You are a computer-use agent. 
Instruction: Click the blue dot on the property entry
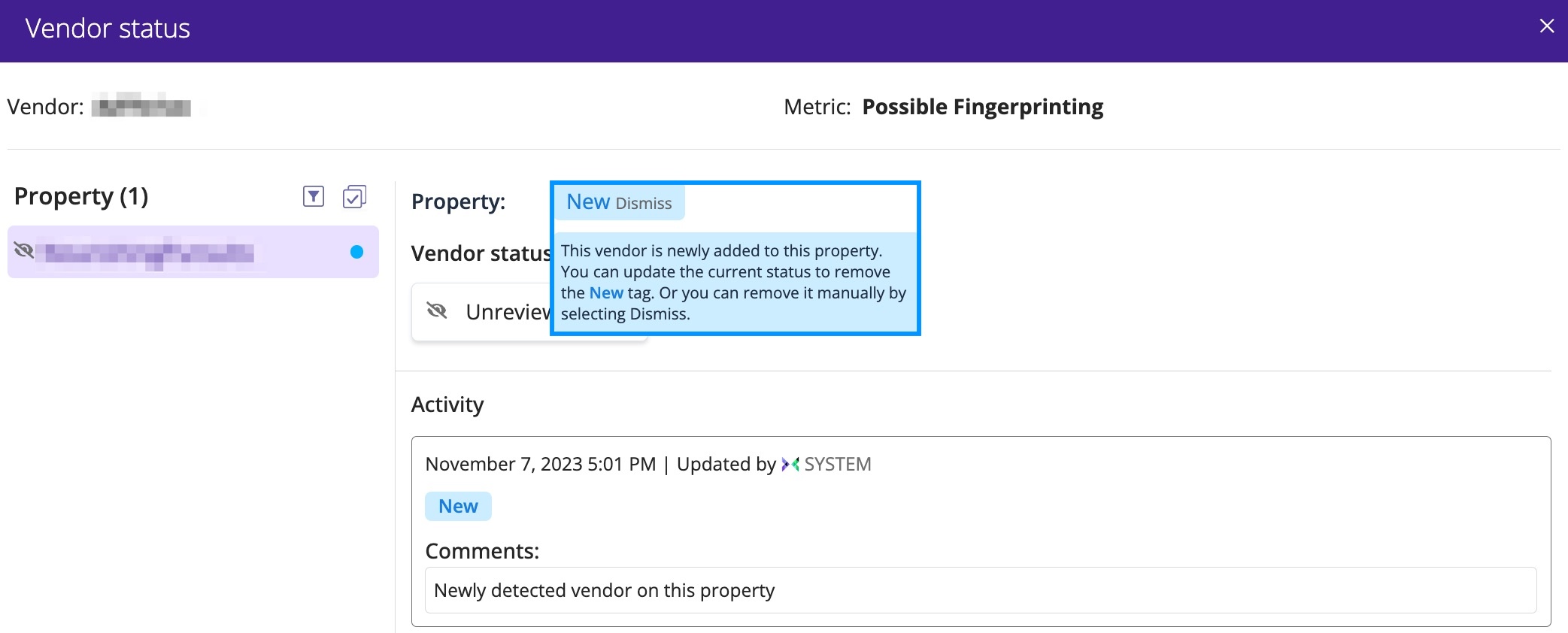click(356, 253)
